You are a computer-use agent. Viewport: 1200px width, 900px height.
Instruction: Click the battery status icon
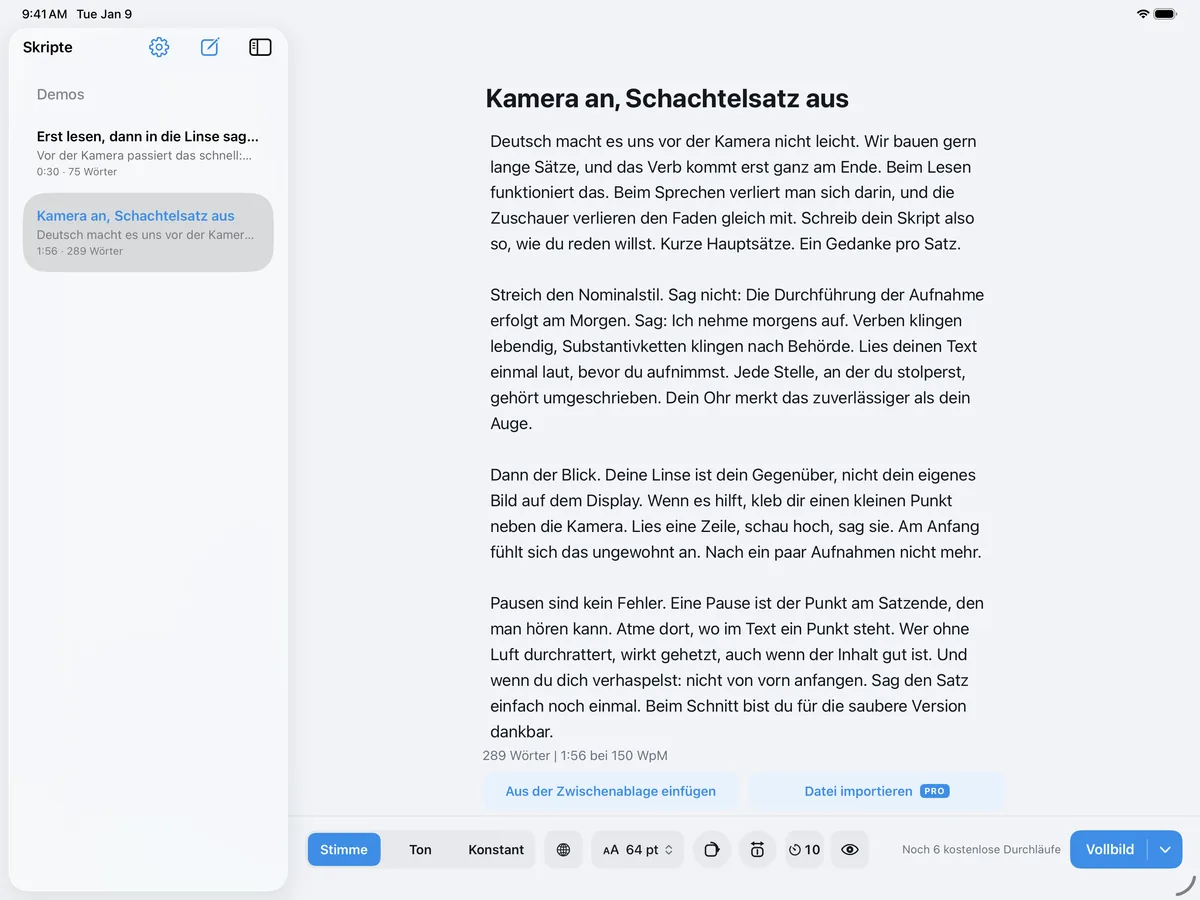(x=1166, y=14)
